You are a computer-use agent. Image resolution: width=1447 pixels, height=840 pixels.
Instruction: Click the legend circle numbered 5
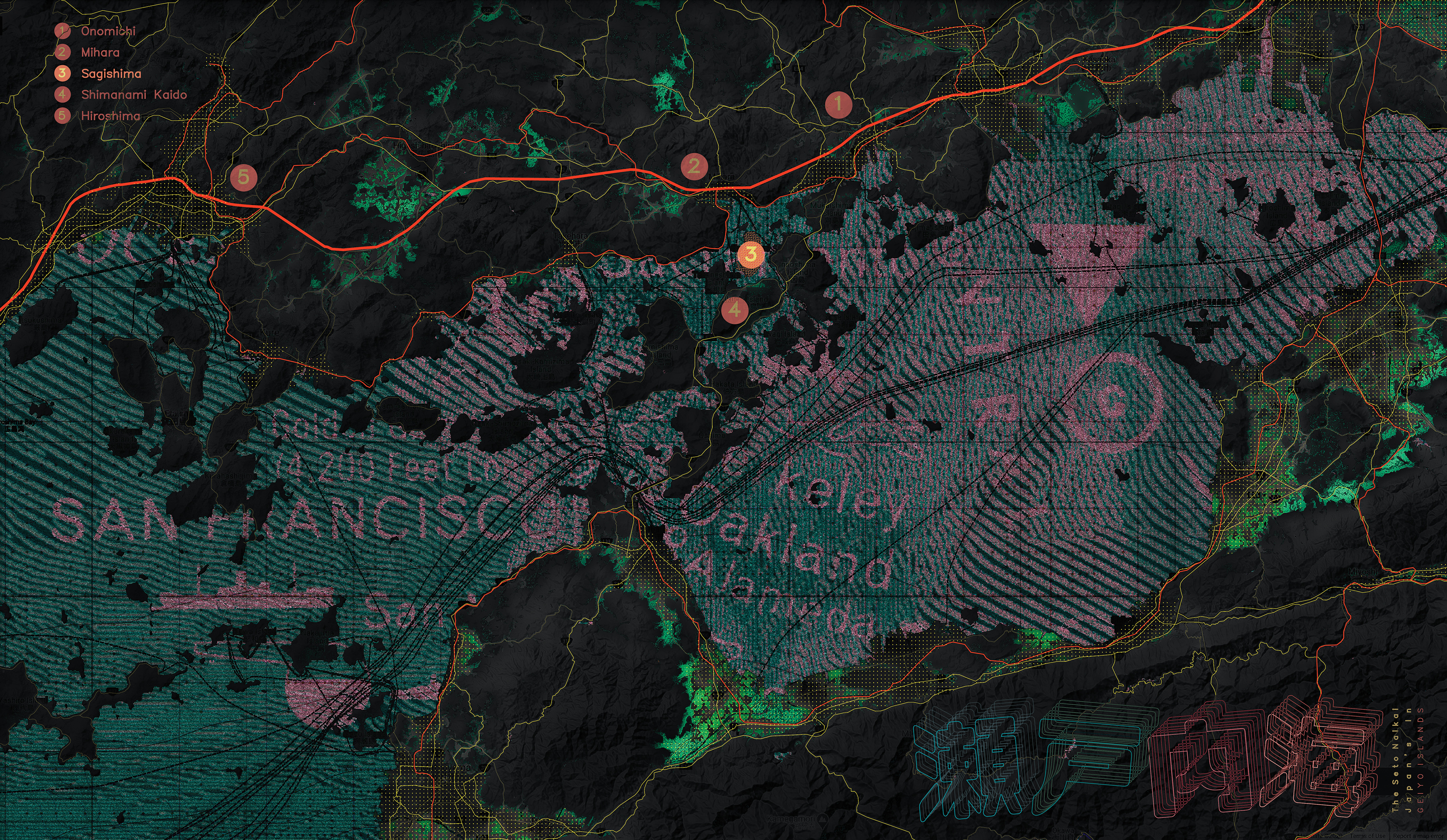[62, 116]
